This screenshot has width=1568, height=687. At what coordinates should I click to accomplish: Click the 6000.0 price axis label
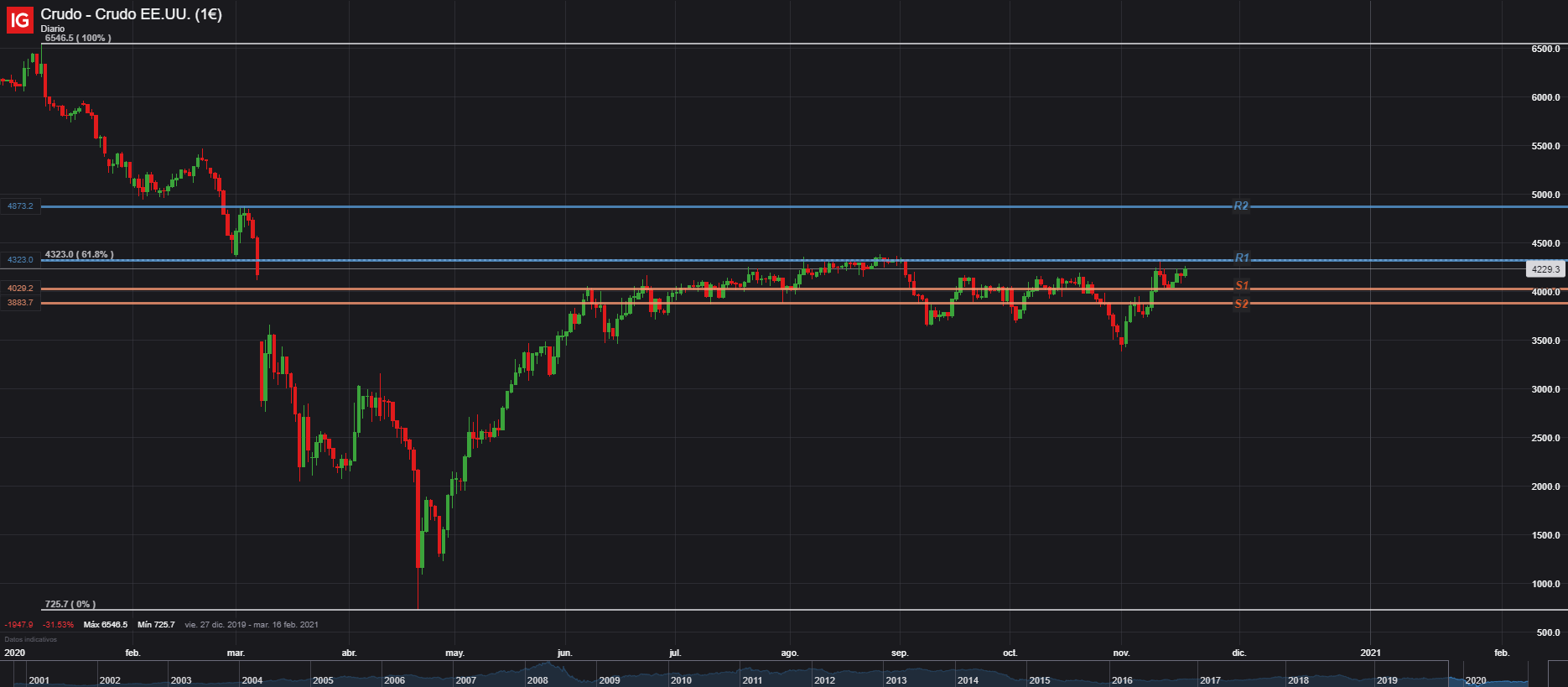click(x=1545, y=97)
